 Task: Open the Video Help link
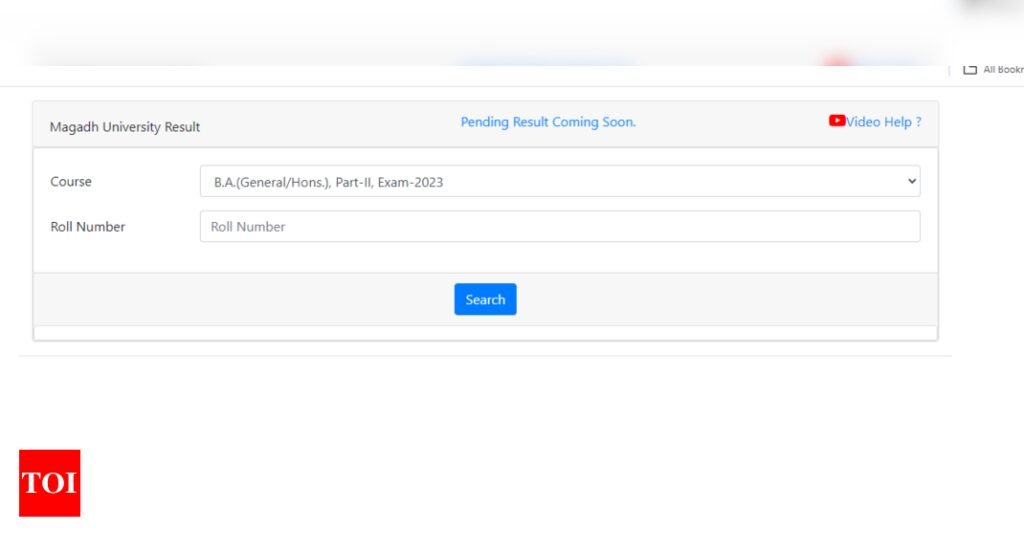[x=884, y=122]
